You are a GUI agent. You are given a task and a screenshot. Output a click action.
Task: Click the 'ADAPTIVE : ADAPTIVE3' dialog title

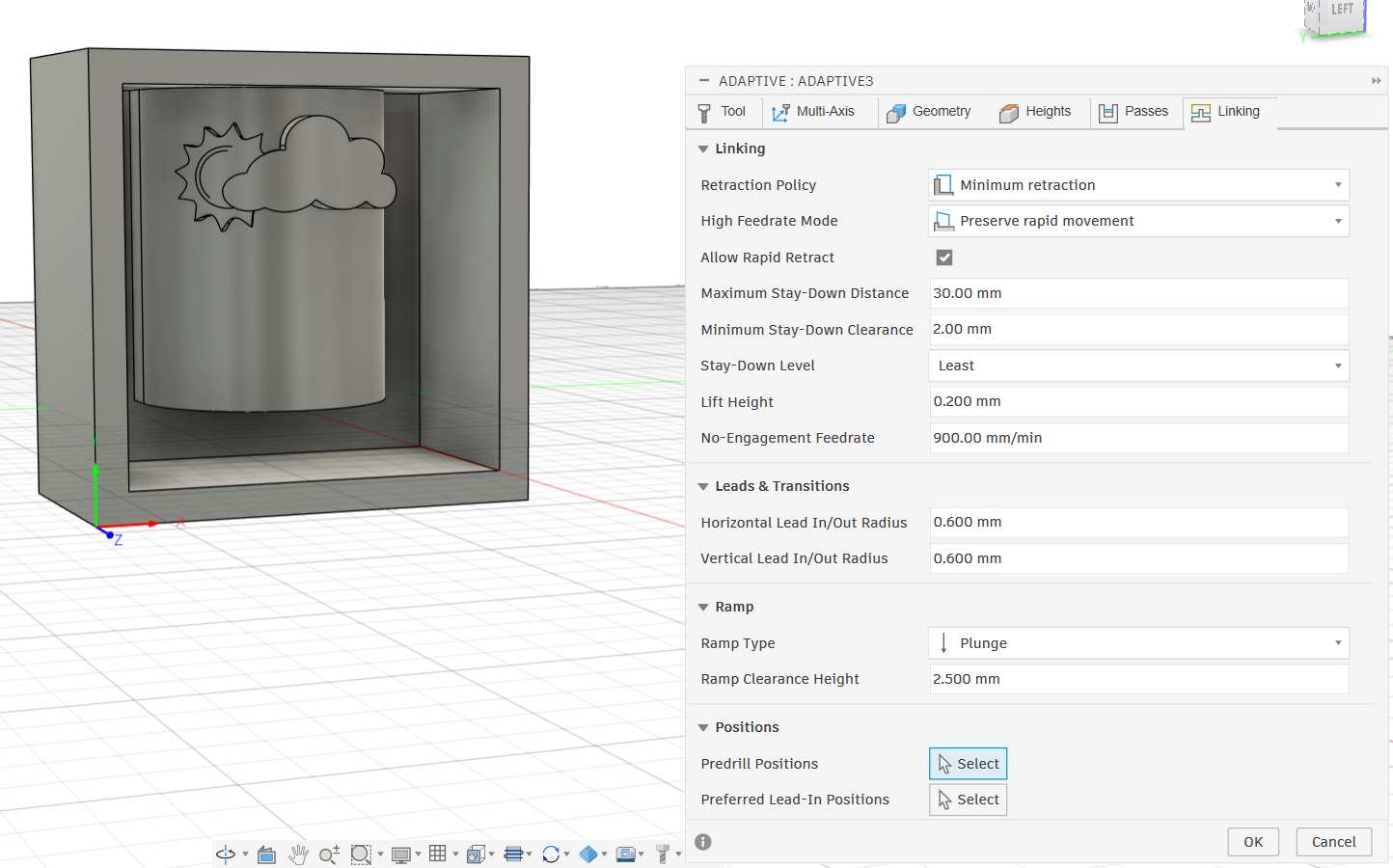(796, 81)
